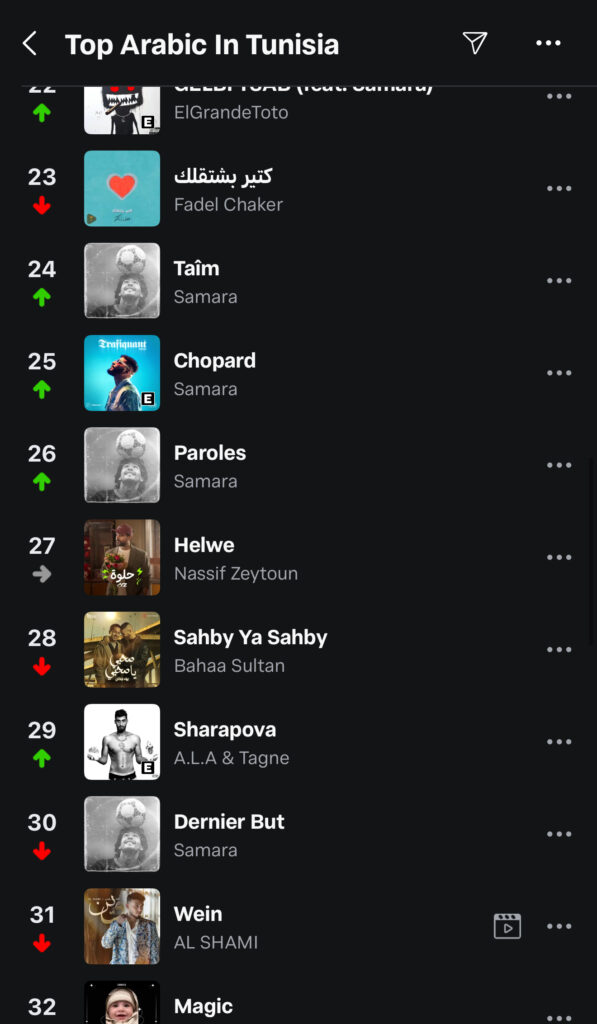The image size is (597, 1024).
Task: Select the red heart album cover
Action: pyautogui.click(x=122, y=189)
